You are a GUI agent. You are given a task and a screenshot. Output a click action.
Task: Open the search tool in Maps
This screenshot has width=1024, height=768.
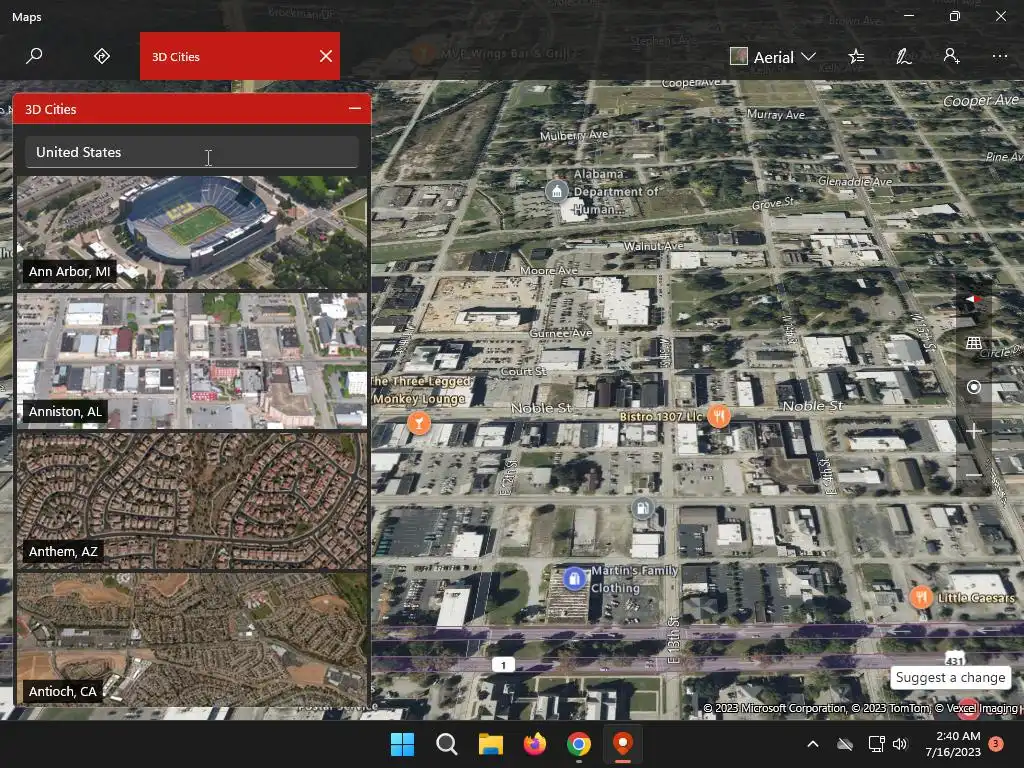34,56
